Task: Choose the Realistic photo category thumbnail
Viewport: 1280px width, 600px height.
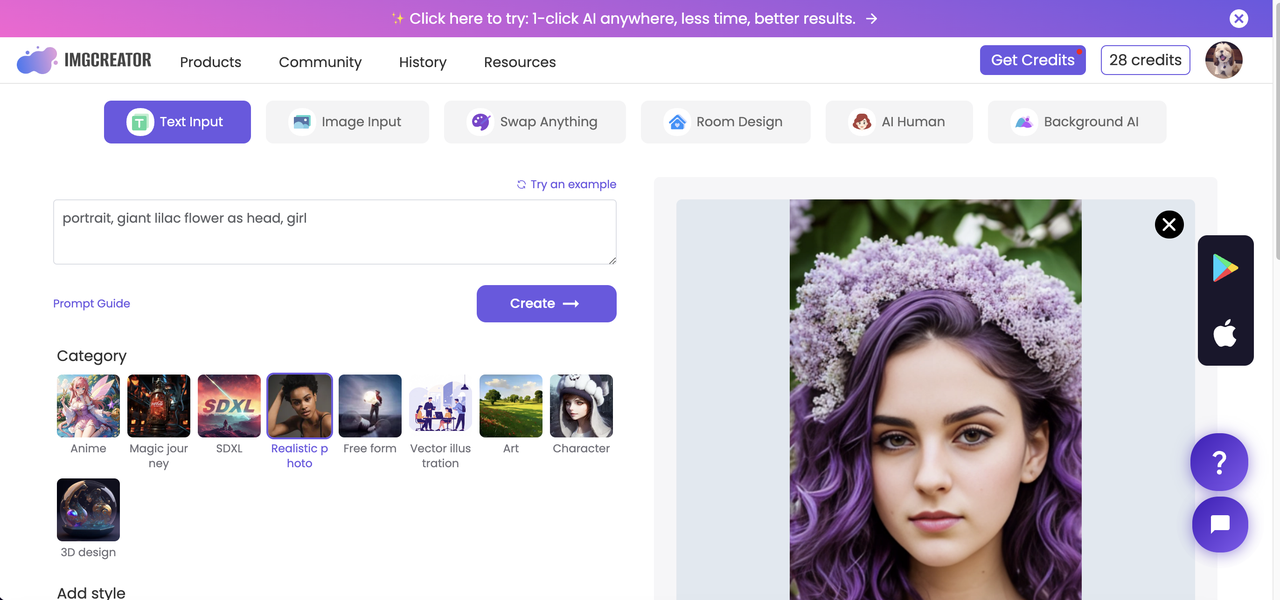Action: pos(300,406)
